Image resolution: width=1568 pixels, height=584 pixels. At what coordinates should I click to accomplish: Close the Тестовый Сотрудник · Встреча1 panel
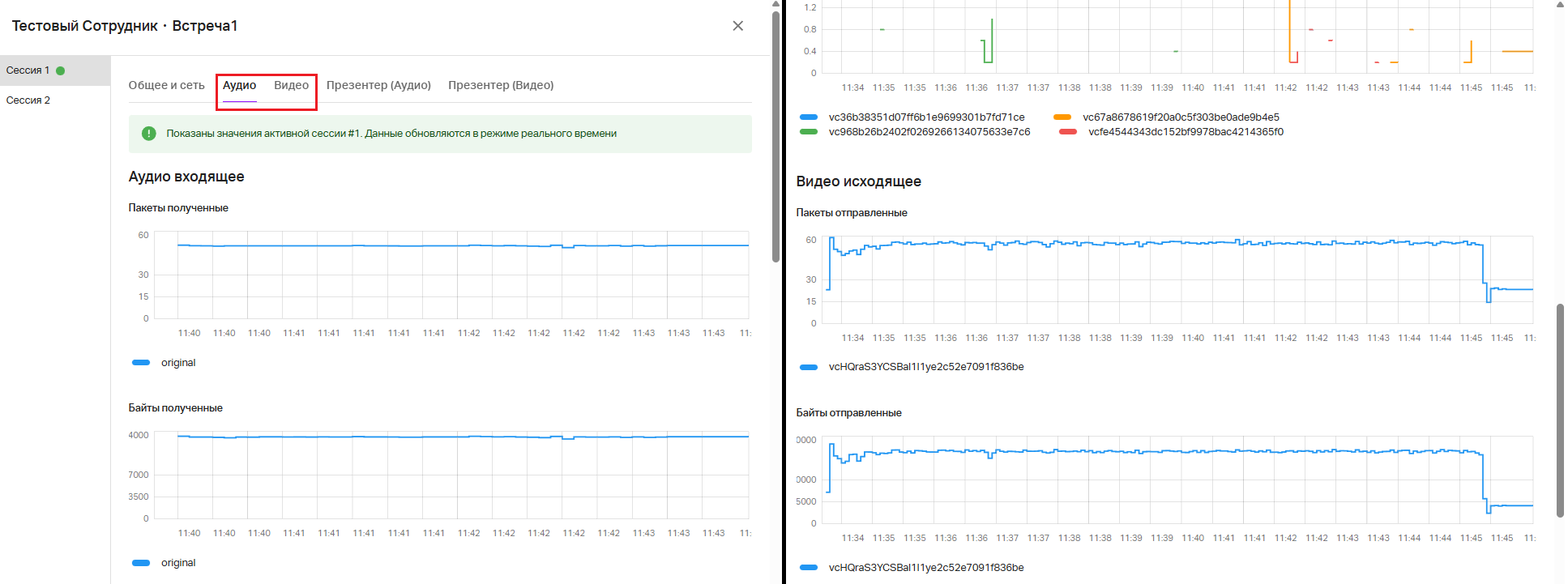point(737,26)
